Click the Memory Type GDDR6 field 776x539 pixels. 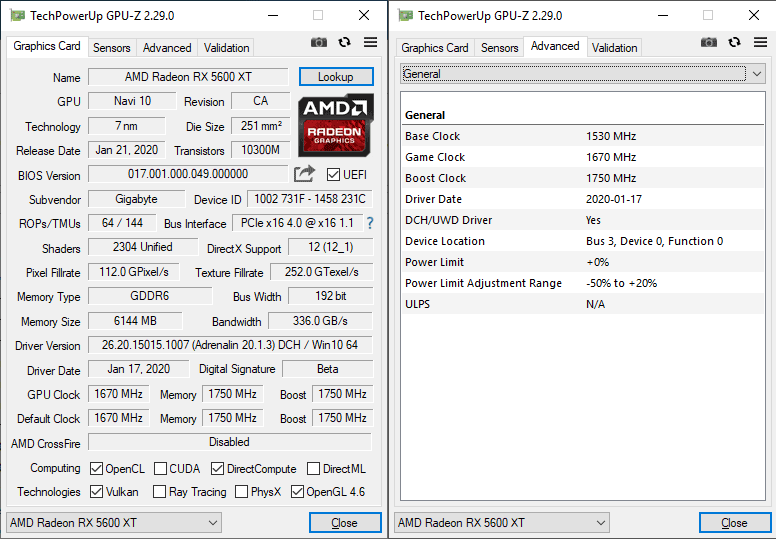(x=150, y=296)
